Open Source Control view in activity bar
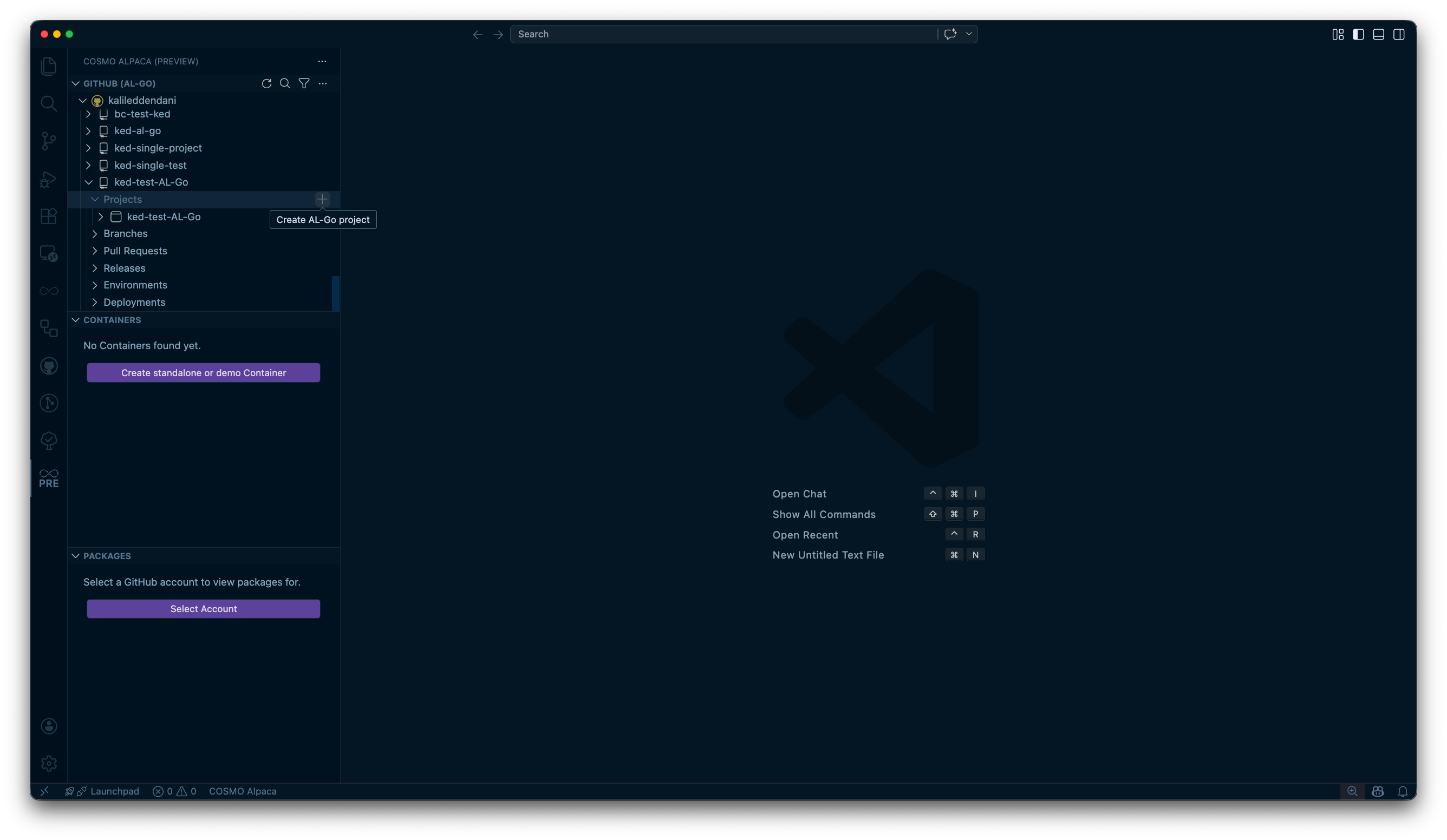Viewport: 1447px width, 840px height. coord(49,141)
